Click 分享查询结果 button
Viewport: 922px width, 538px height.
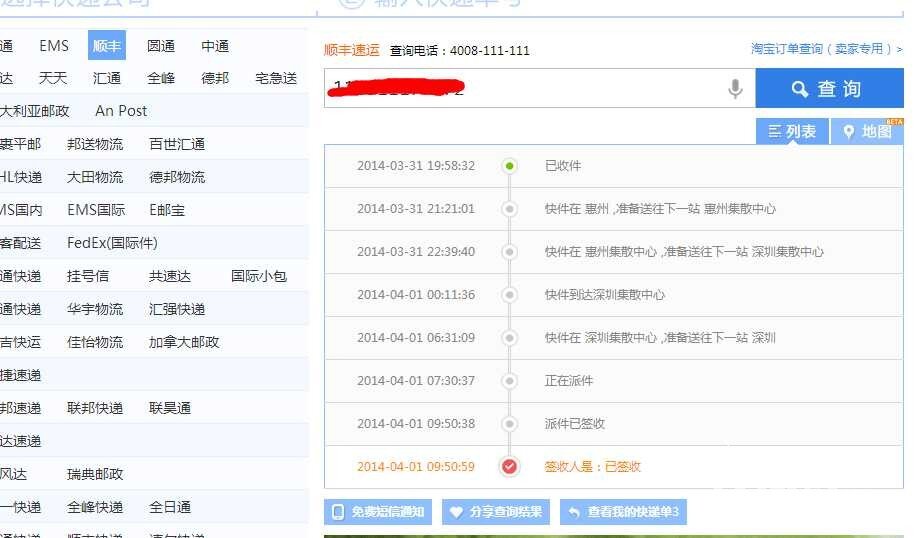[x=496, y=512]
